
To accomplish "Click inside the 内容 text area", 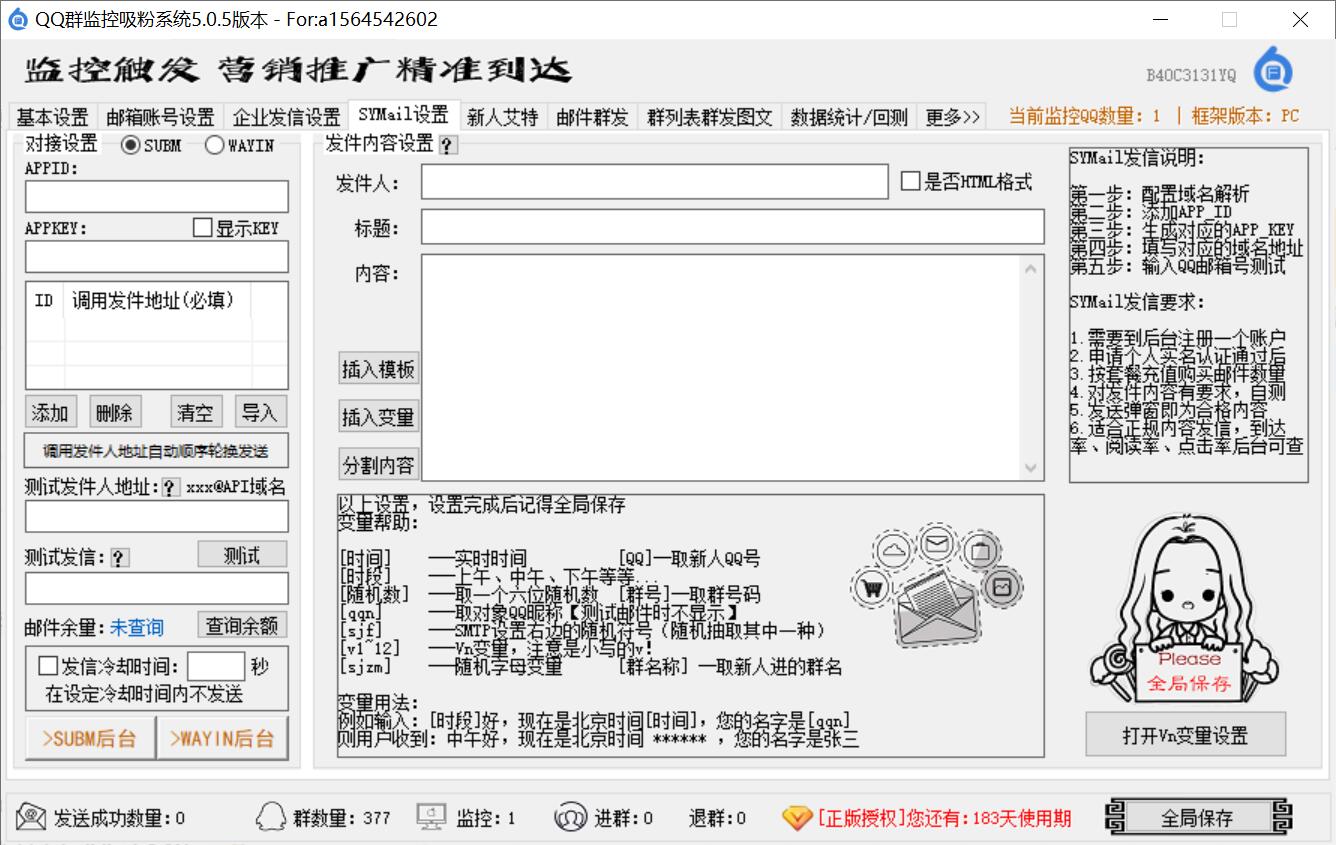I will tap(720, 368).
